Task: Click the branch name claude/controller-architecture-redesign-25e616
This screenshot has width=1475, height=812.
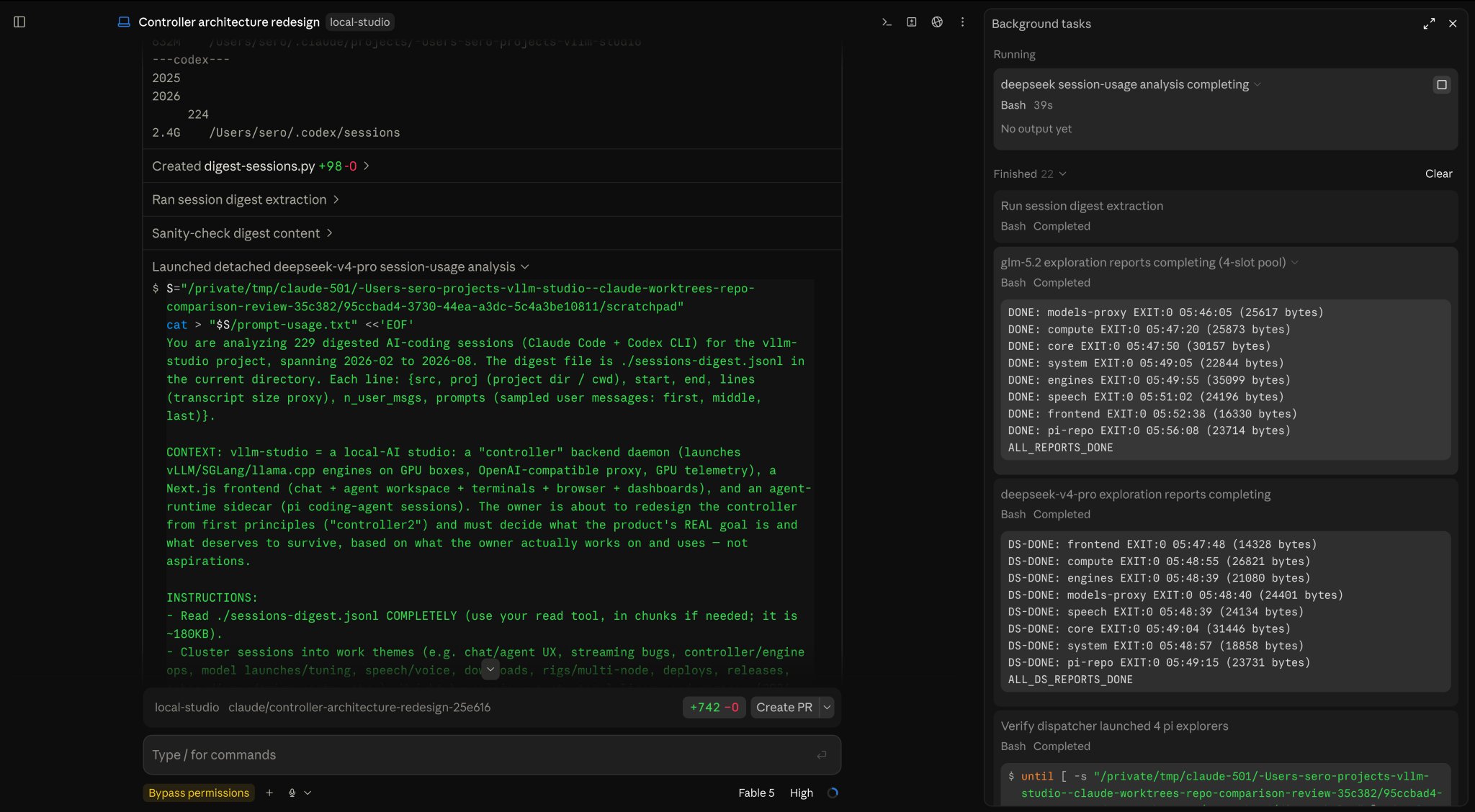Action: point(359,708)
